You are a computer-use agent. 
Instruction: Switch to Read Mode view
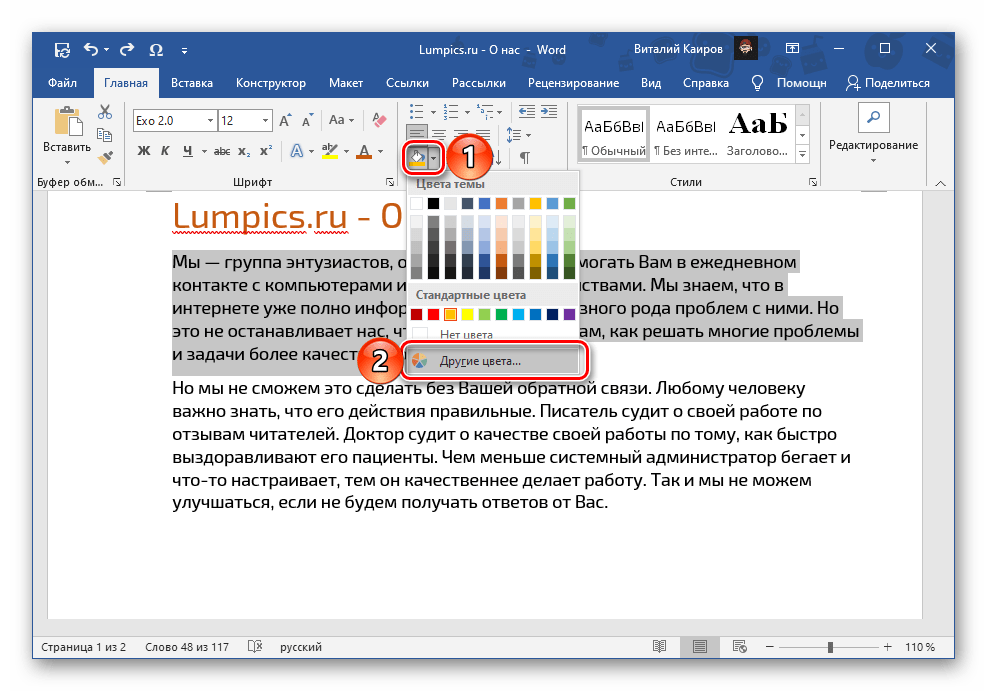[659, 646]
